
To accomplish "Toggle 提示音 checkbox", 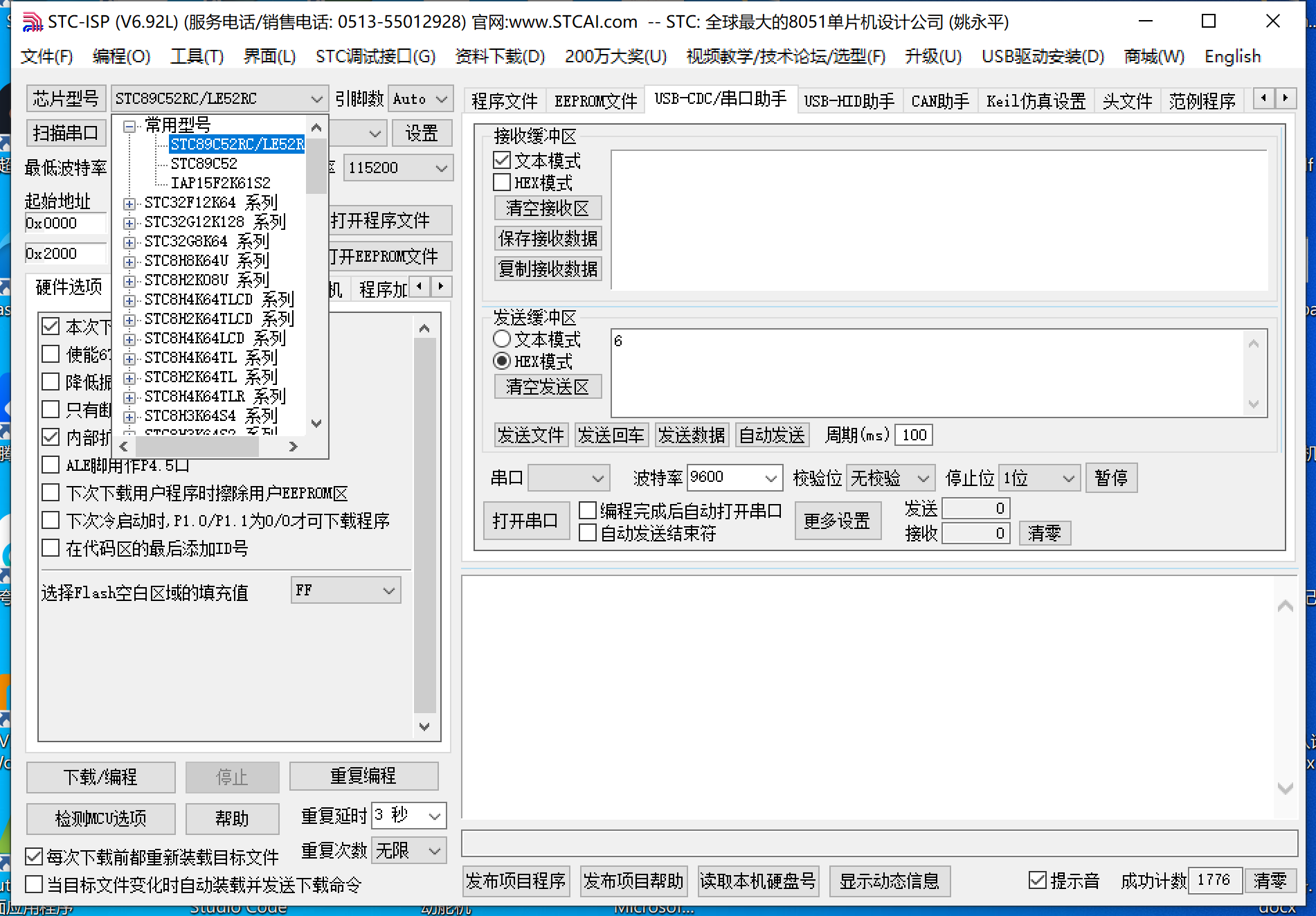I will click(x=1038, y=881).
